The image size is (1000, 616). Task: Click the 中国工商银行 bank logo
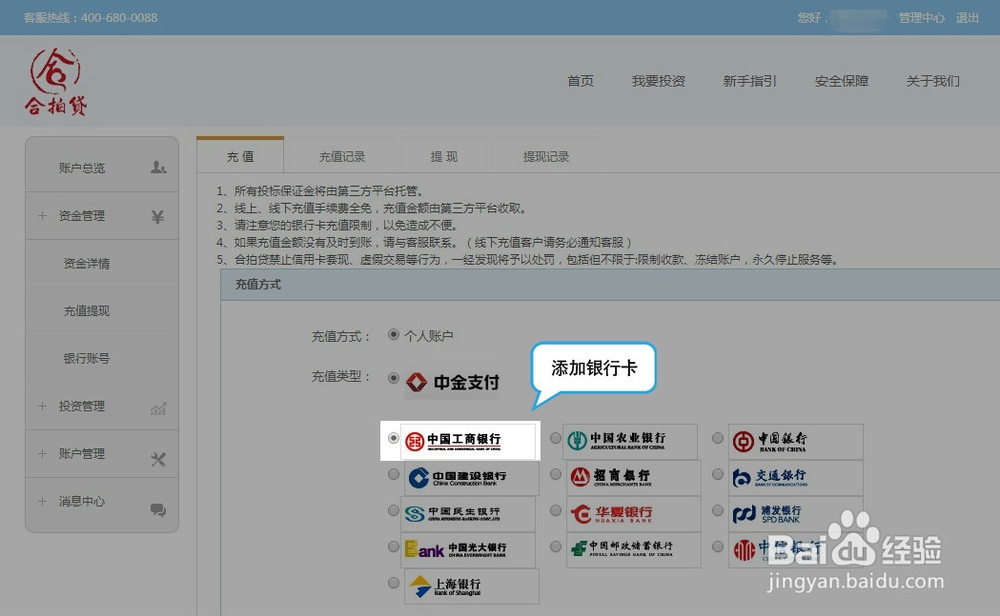pos(468,441)
